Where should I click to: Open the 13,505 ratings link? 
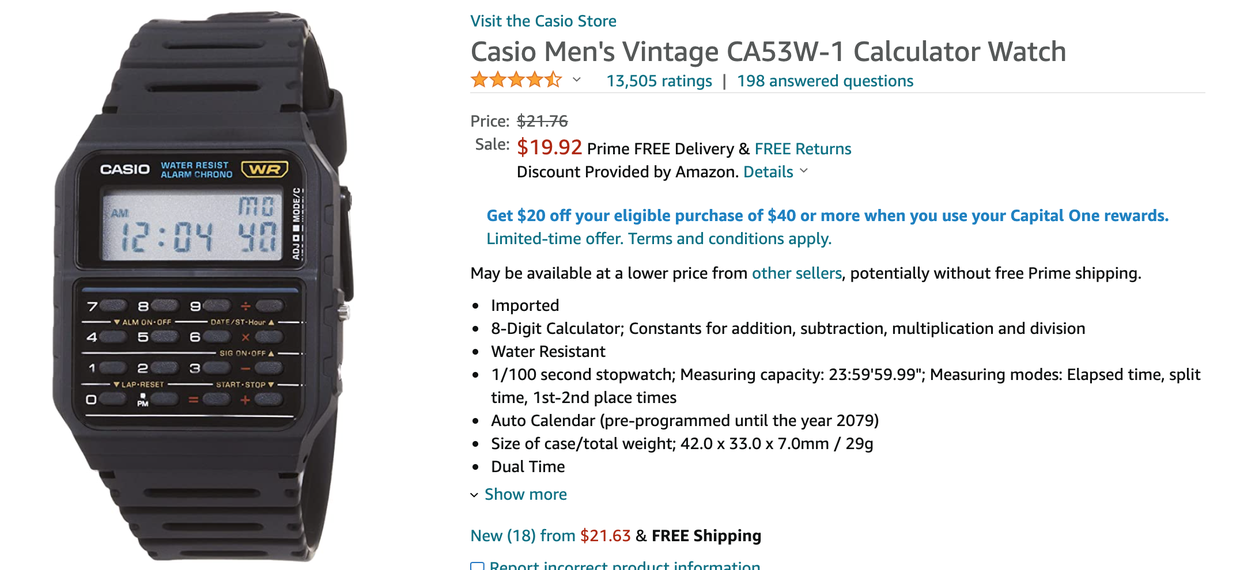click(x=659, y=81)
